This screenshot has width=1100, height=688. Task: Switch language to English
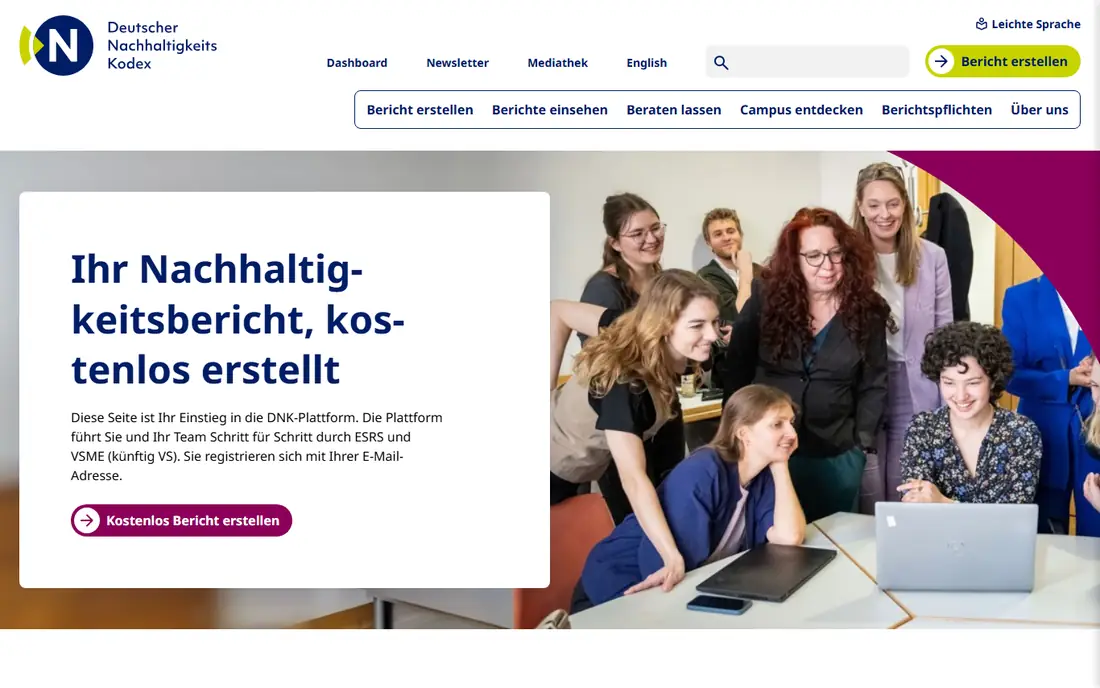(647, 62)
